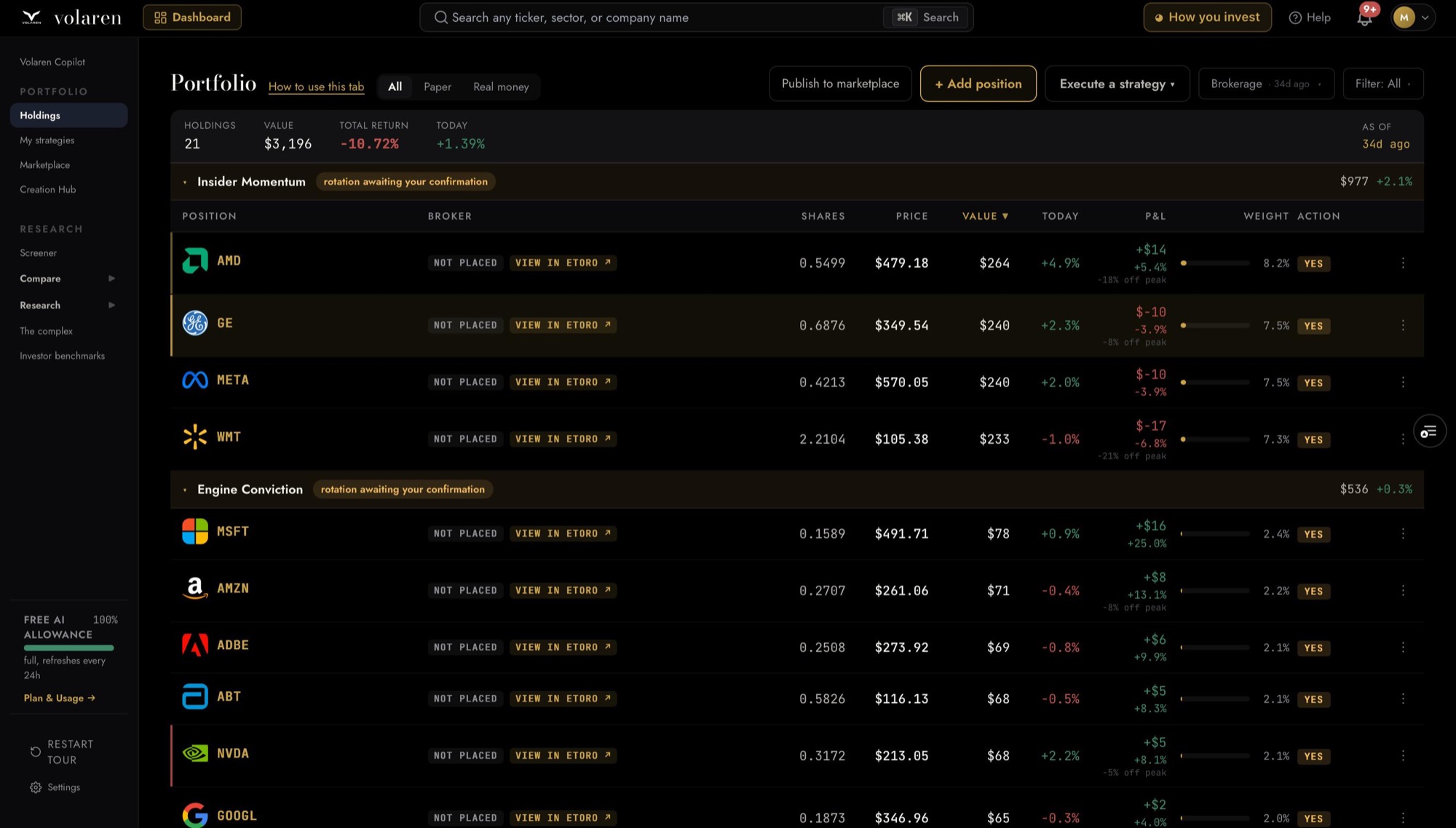1456x828 pixels.
Task: Toggle the YES action for AMD
Action: pos(1313,263)
